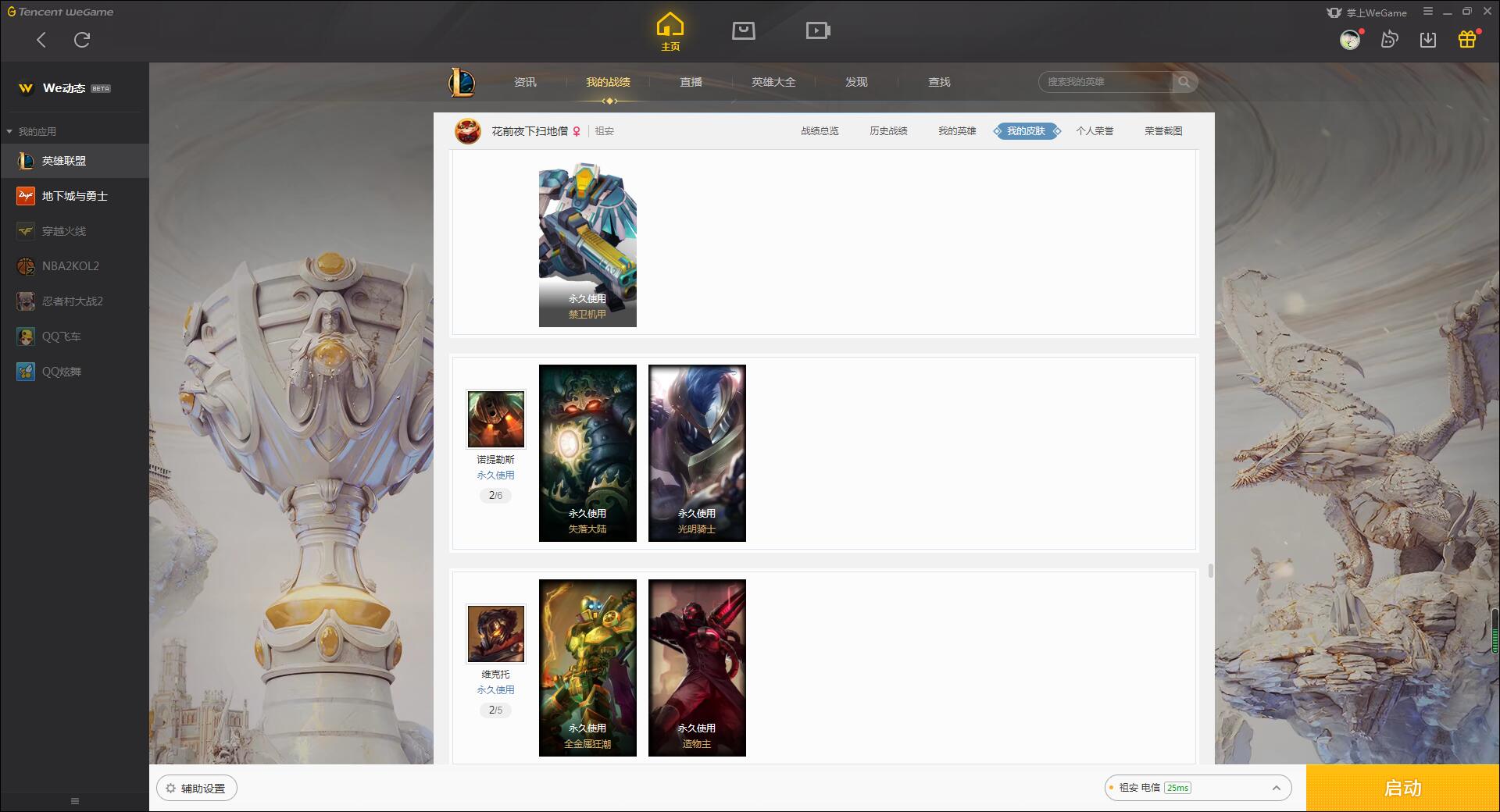
Task: Focus the 搜索我的英雄 search field
Action: [1105, 82]
